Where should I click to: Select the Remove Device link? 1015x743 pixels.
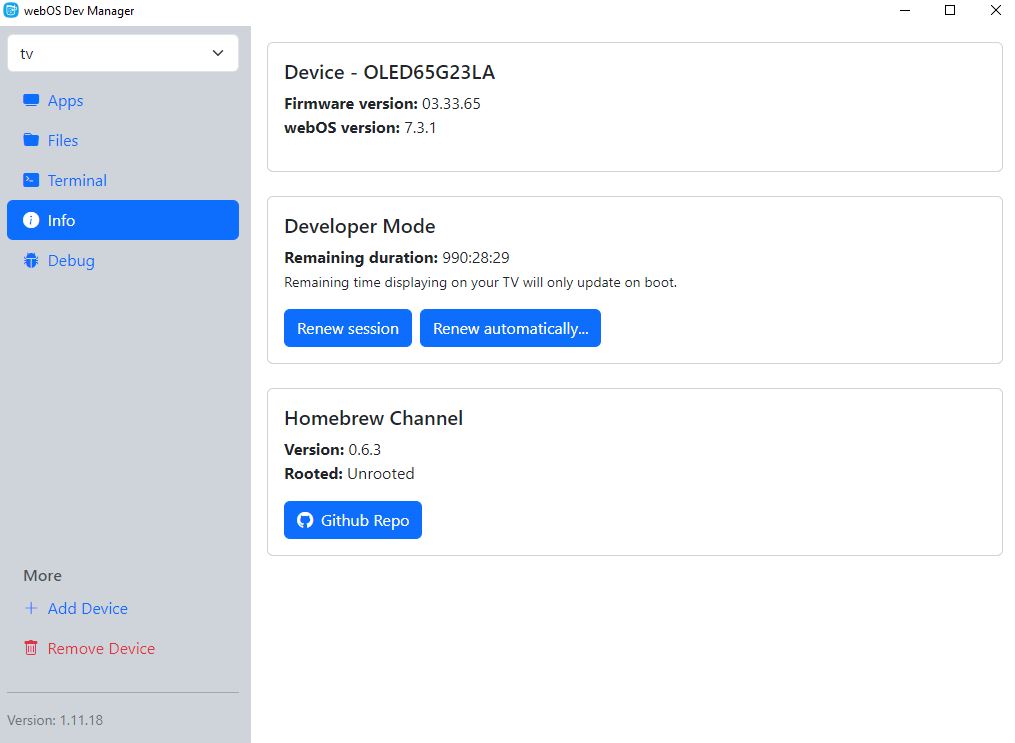(x=101, y=649)
